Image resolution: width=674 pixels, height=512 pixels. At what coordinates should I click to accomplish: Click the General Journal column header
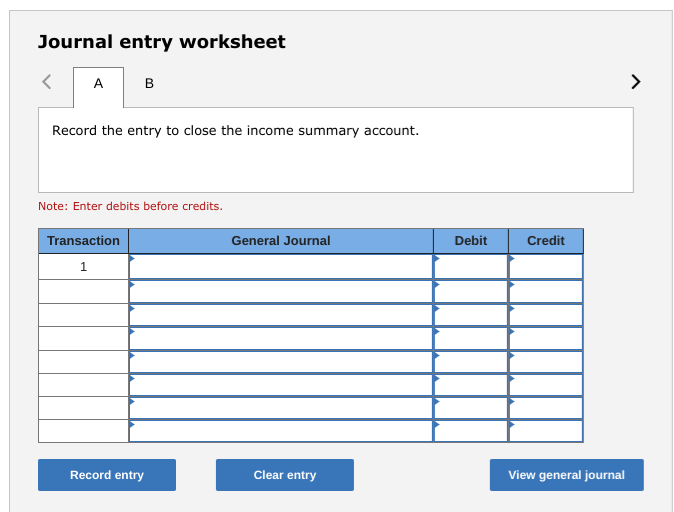[x=281, y=241]
